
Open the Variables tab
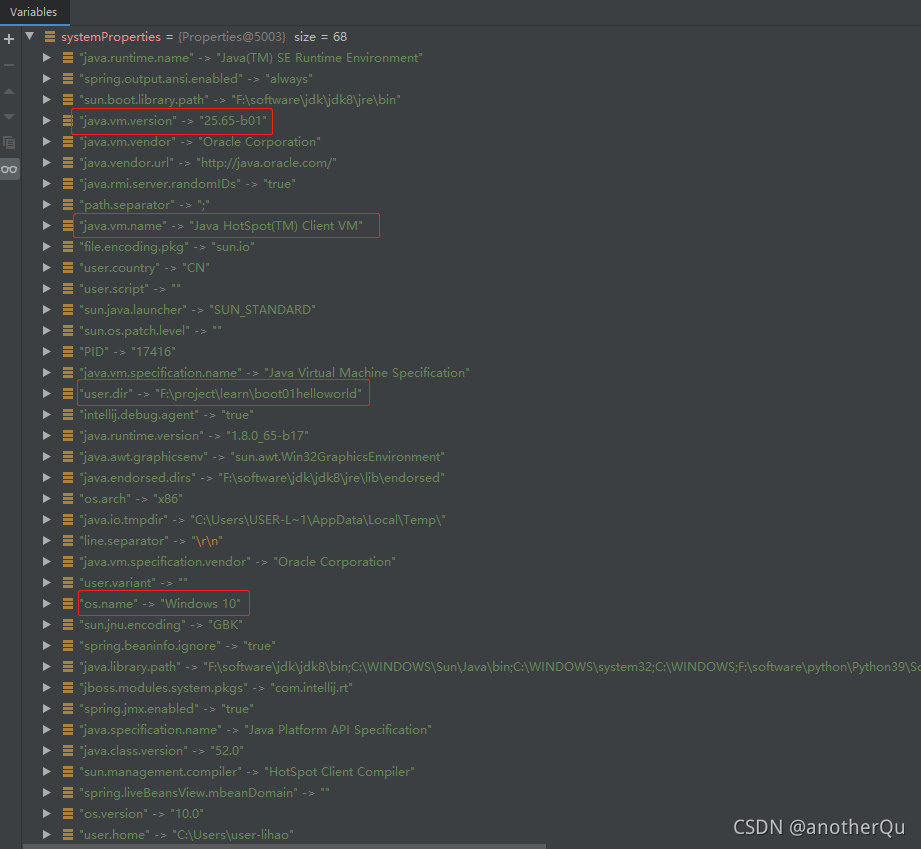(33, 12)
